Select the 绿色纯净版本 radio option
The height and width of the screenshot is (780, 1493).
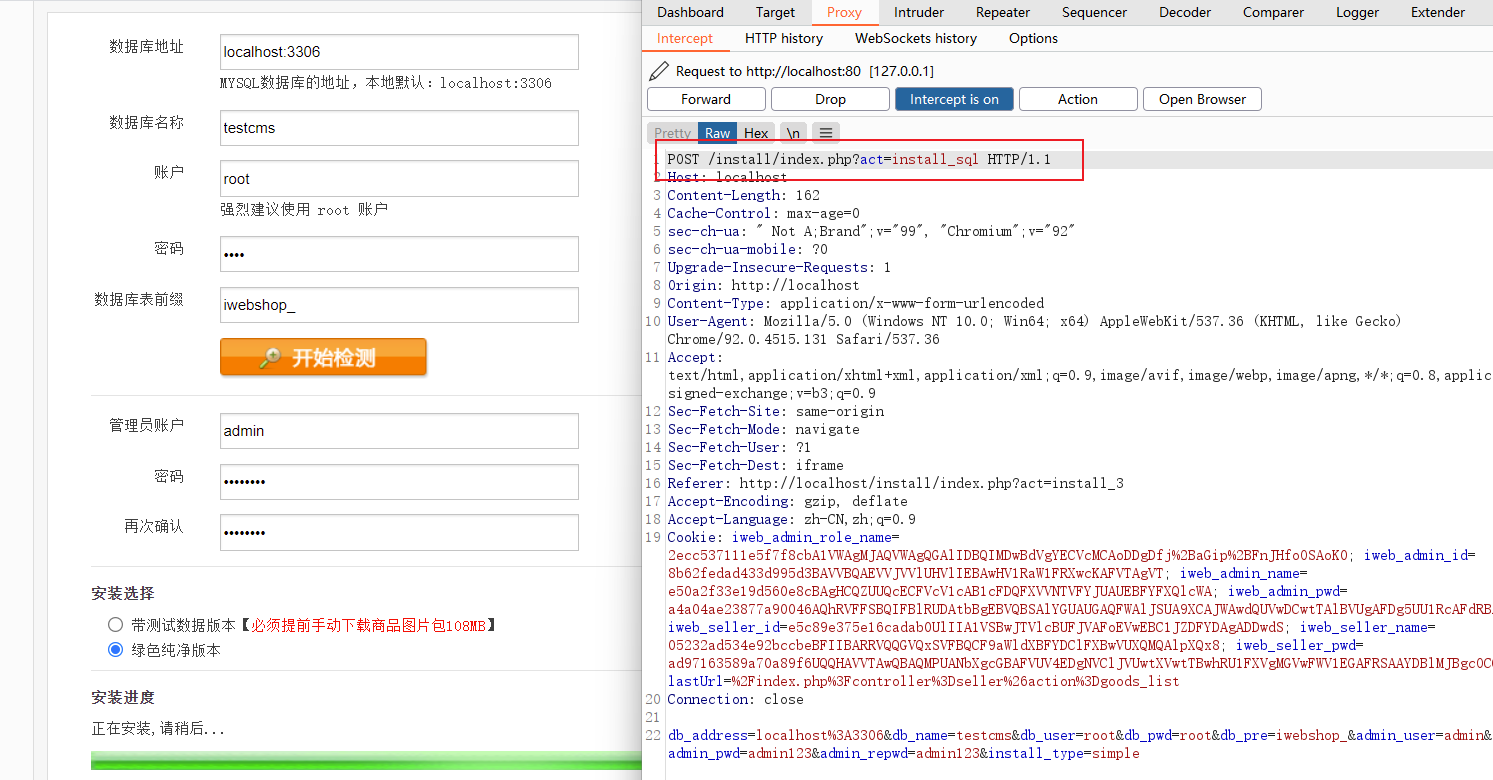pyautogui.click(x=115, y=650)
